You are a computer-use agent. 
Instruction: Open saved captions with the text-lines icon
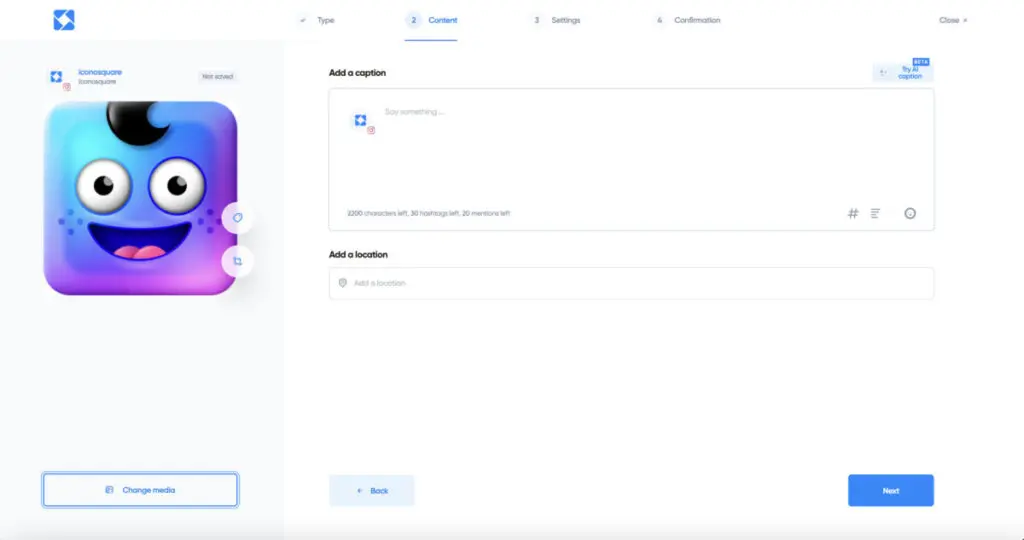click(875, 213)
